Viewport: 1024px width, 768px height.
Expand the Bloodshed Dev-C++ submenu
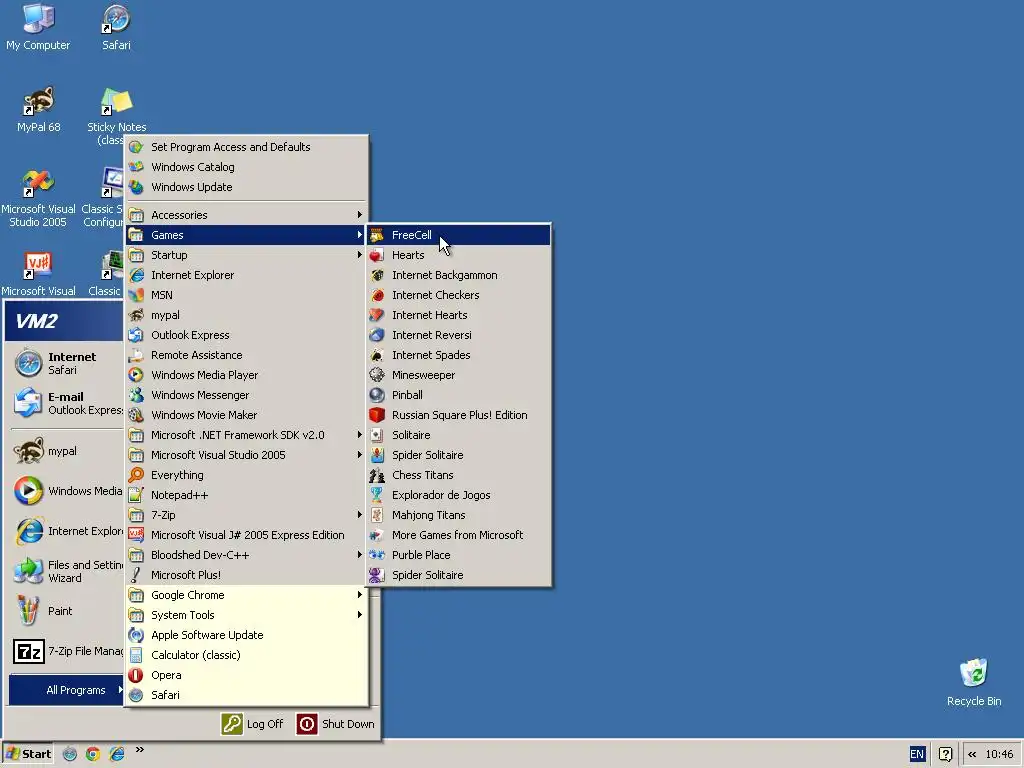coord(247,555)
